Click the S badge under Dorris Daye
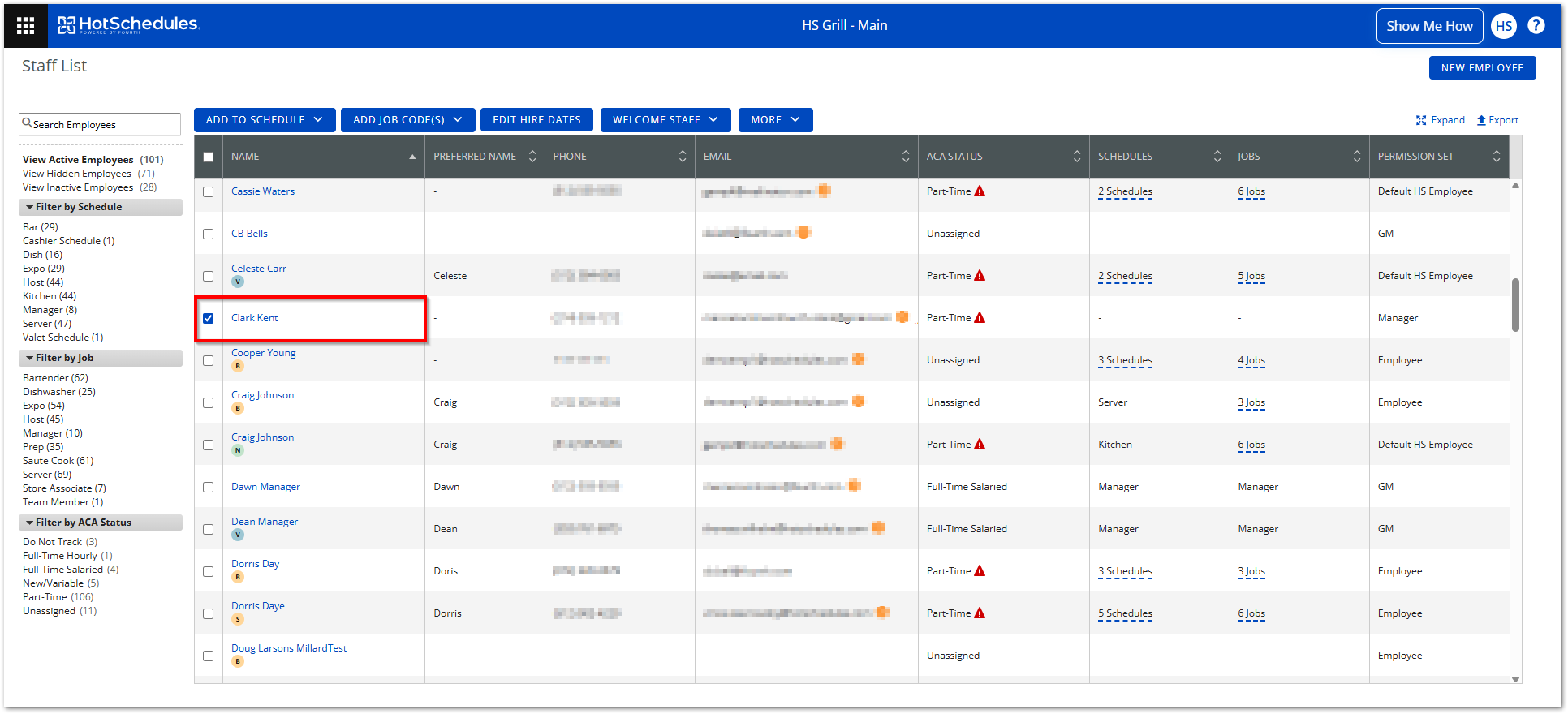Screen dimensions: 1568x714 (238, 619)
